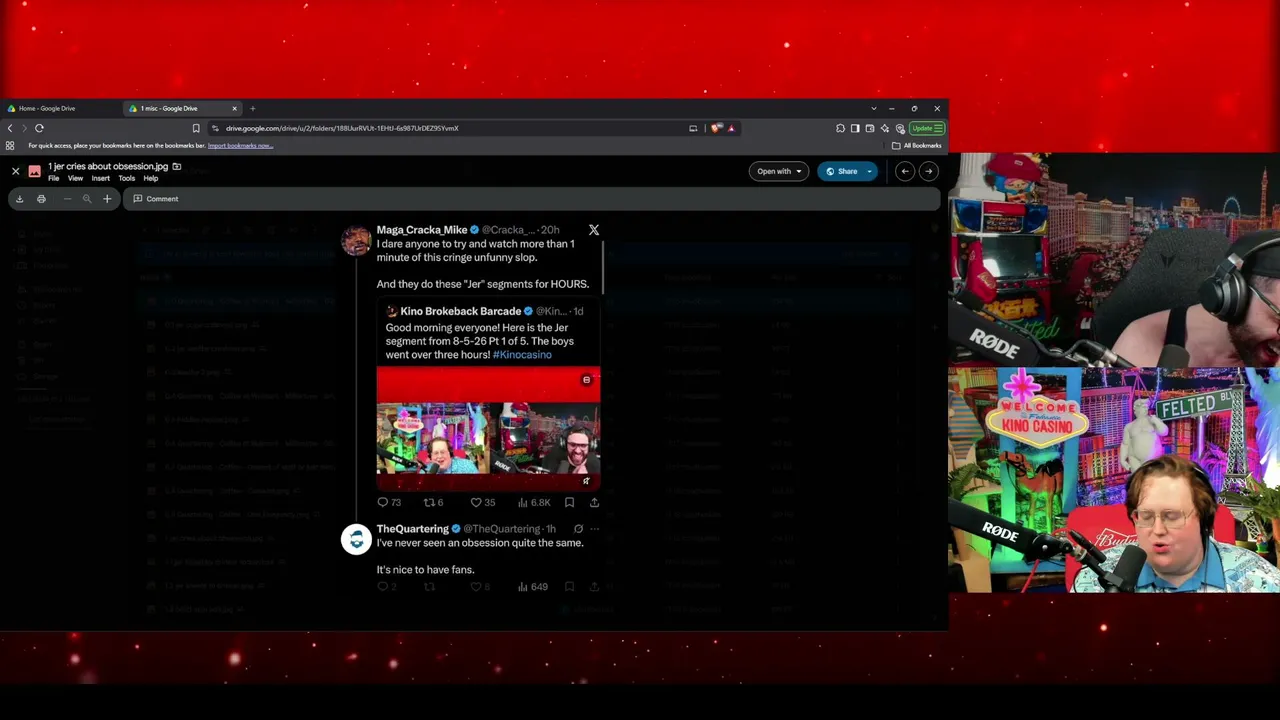Expand the Share options arrow
This screenshot has width=1280, height=720.
click(870, 171)
